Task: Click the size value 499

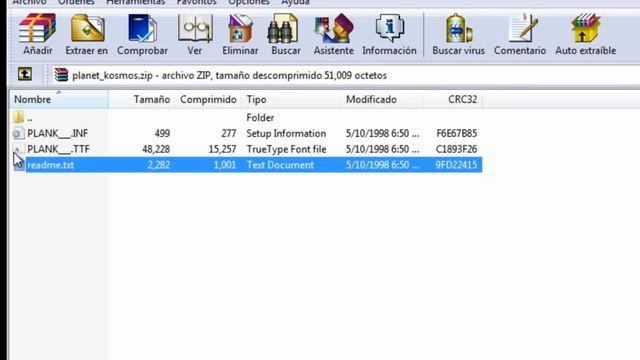Action: pos(162,133)
